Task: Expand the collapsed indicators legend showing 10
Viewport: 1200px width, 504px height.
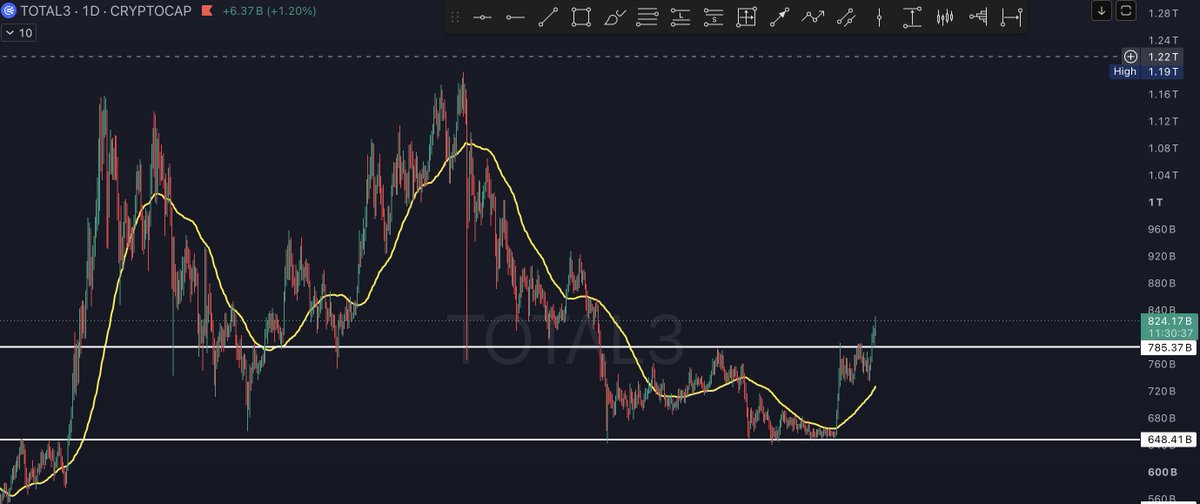Action: click(18, 33)
